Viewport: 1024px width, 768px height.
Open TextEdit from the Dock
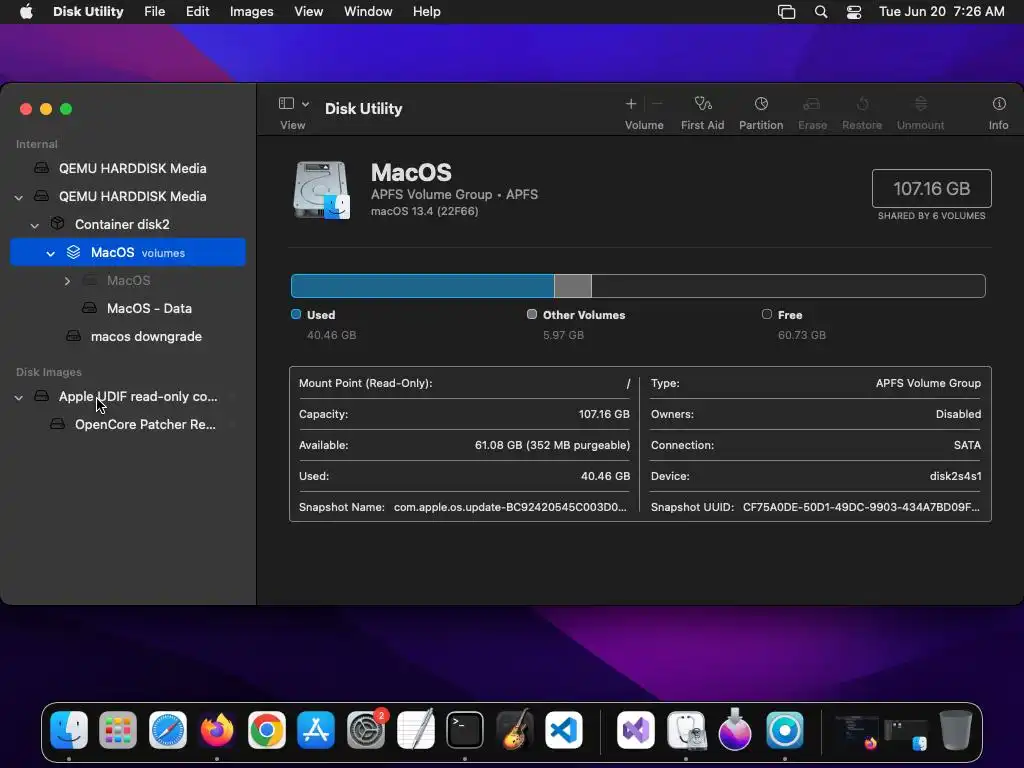point(415,729)
